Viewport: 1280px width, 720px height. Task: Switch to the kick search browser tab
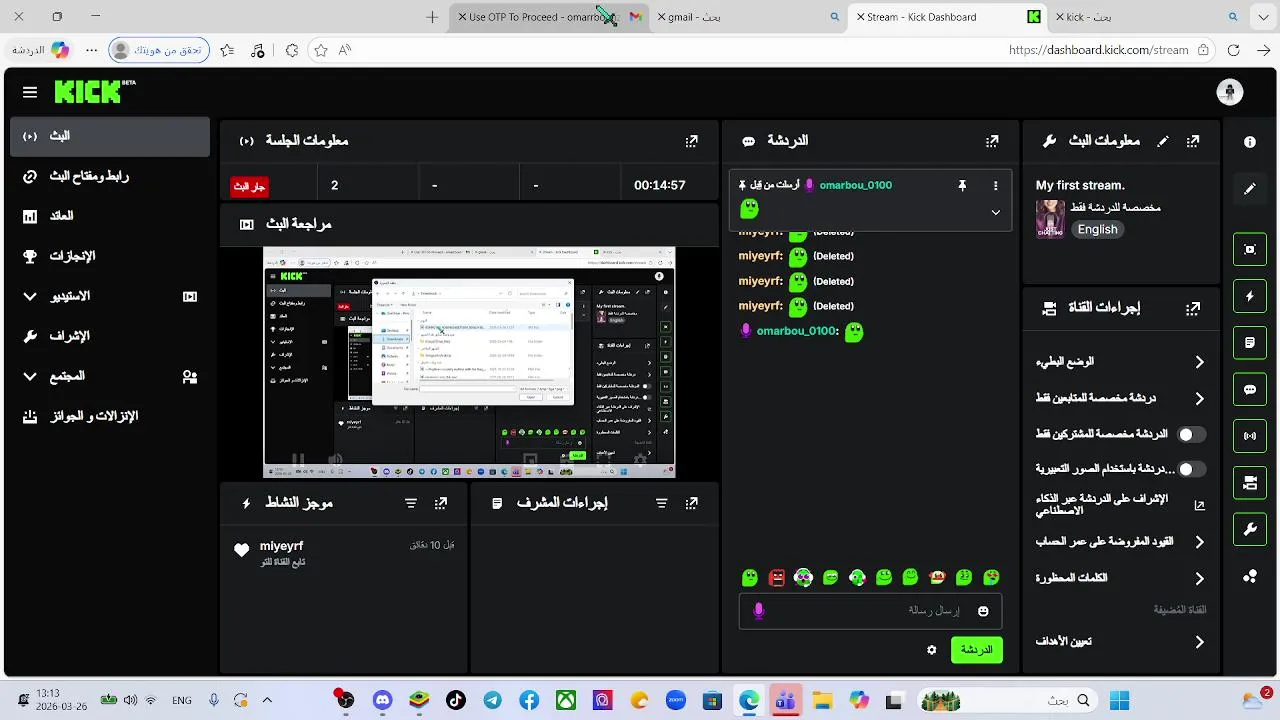[x=1147, y=17]
